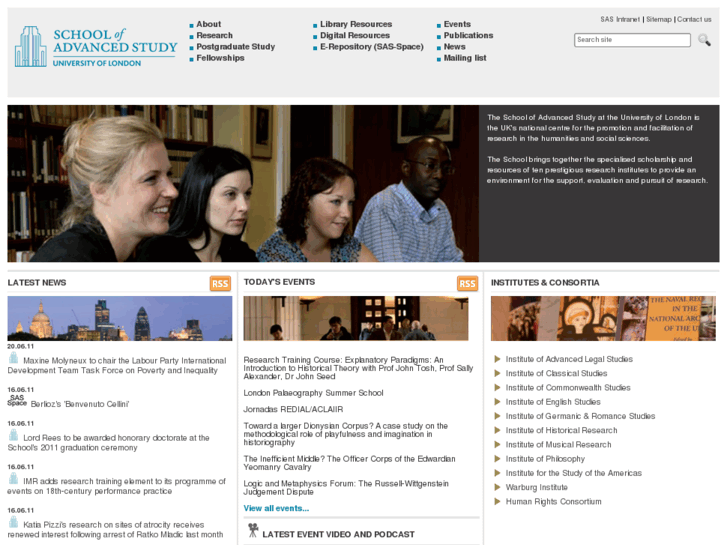This screenshot has width=727, height=545.
Task: Click the Today's Events banner photo
Action: tap(356, 319)
